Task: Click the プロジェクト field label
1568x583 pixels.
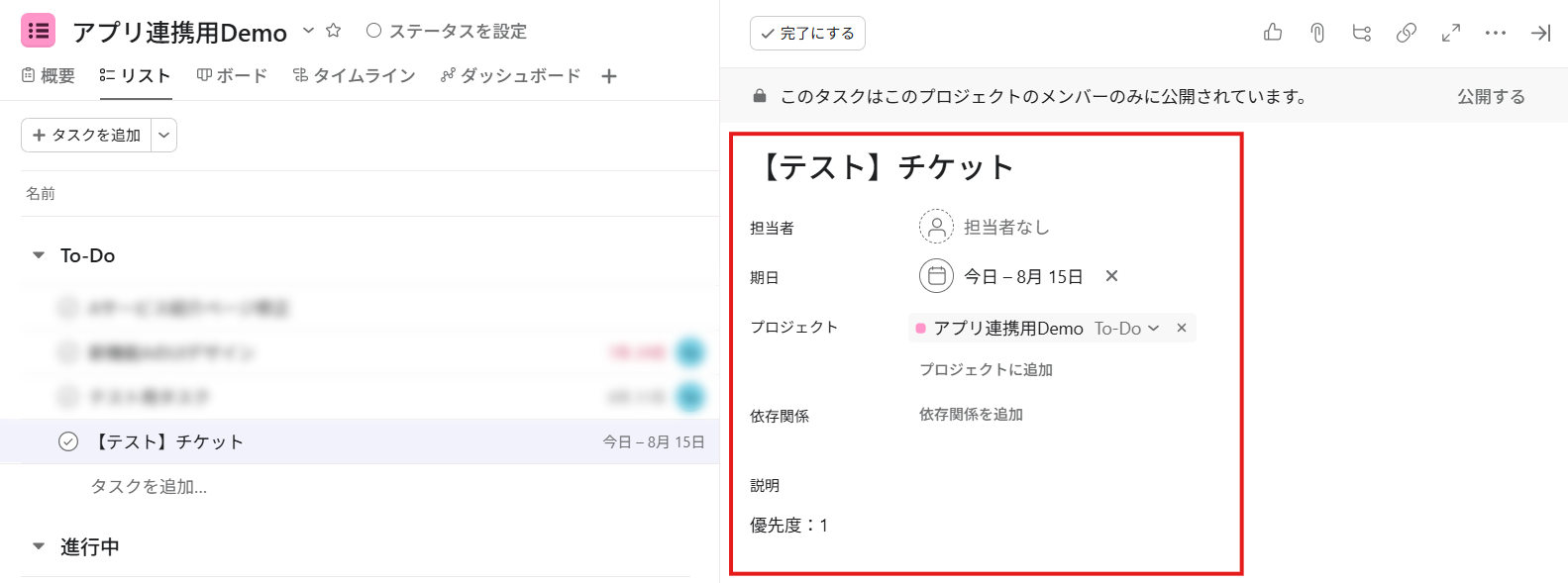Action: pyautogui.click(x=793, y=327)
